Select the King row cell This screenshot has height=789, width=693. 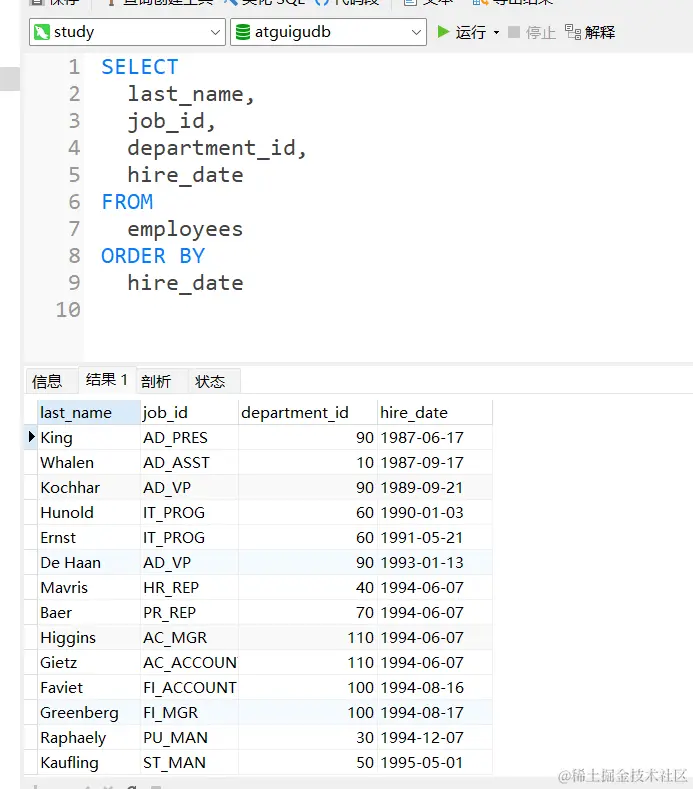click(89, 438)
